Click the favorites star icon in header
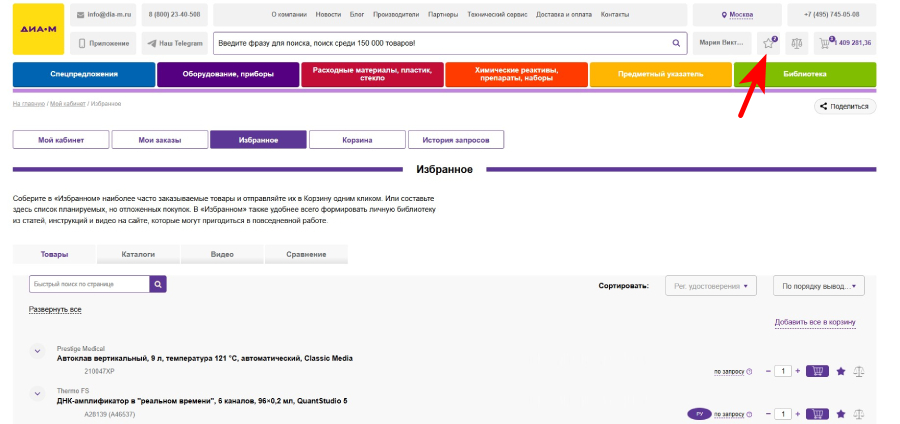The image size is (900, 424). click(768, 43)
